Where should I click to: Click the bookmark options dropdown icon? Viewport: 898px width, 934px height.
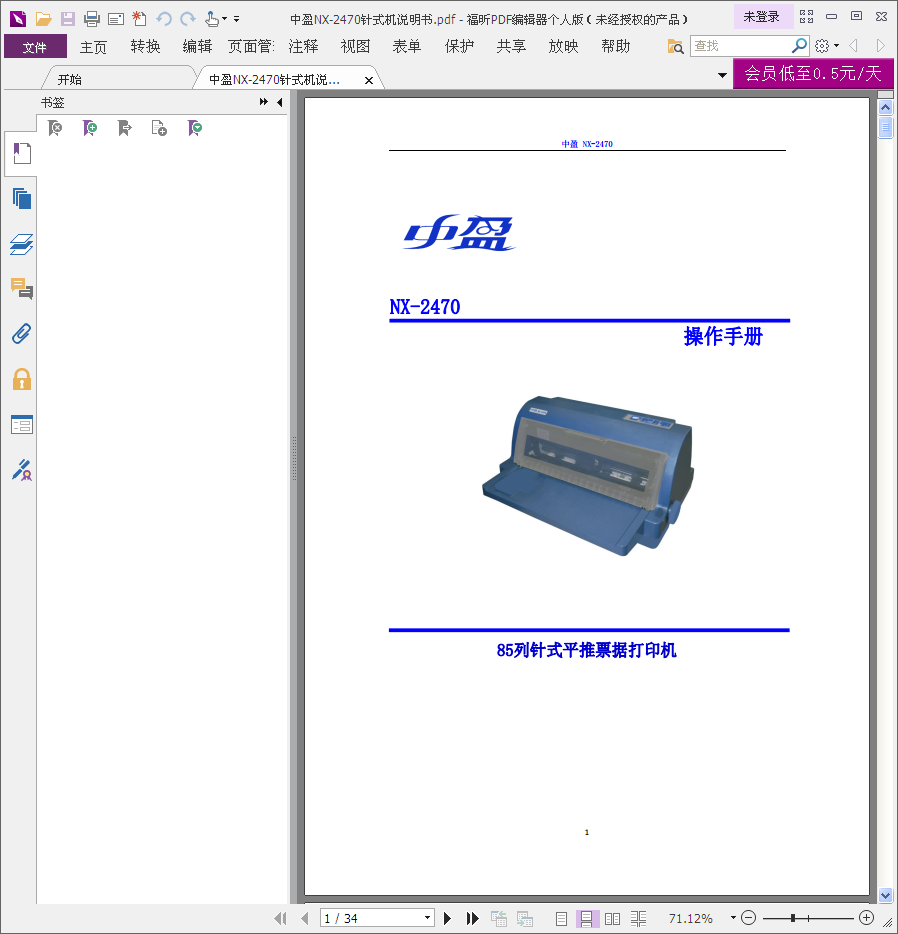coord(194,127)
